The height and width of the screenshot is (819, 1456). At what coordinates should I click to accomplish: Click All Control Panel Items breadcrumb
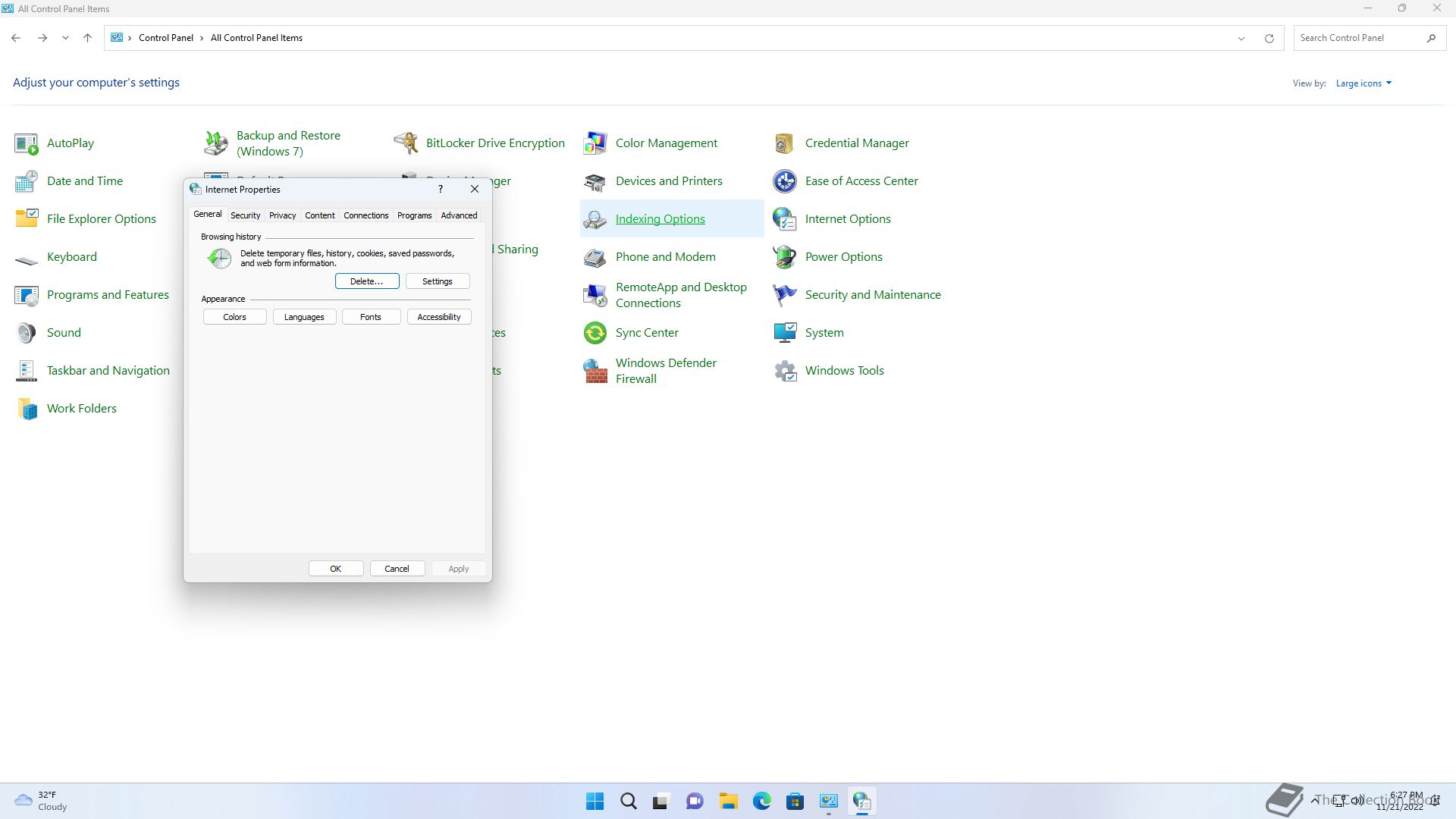[x=256, y=38]
